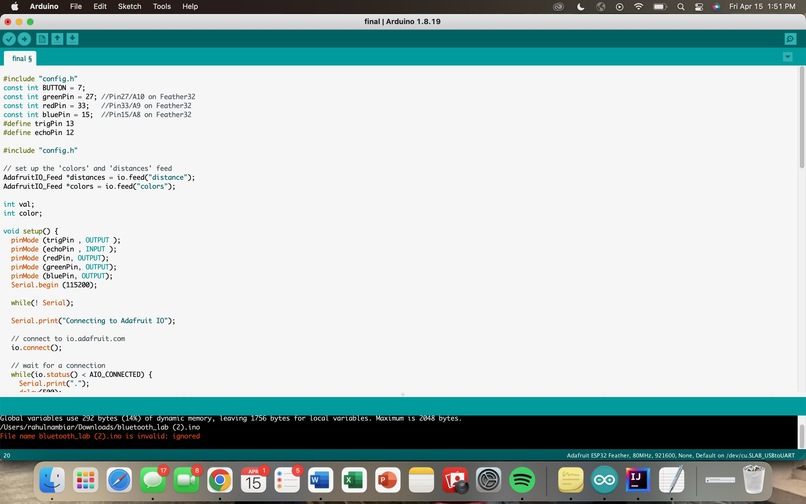This screenshot has height=504, width=806.
Task: Click the '/Users/rahulnambiar/Downloads' console path line
Action: [100, 427]
